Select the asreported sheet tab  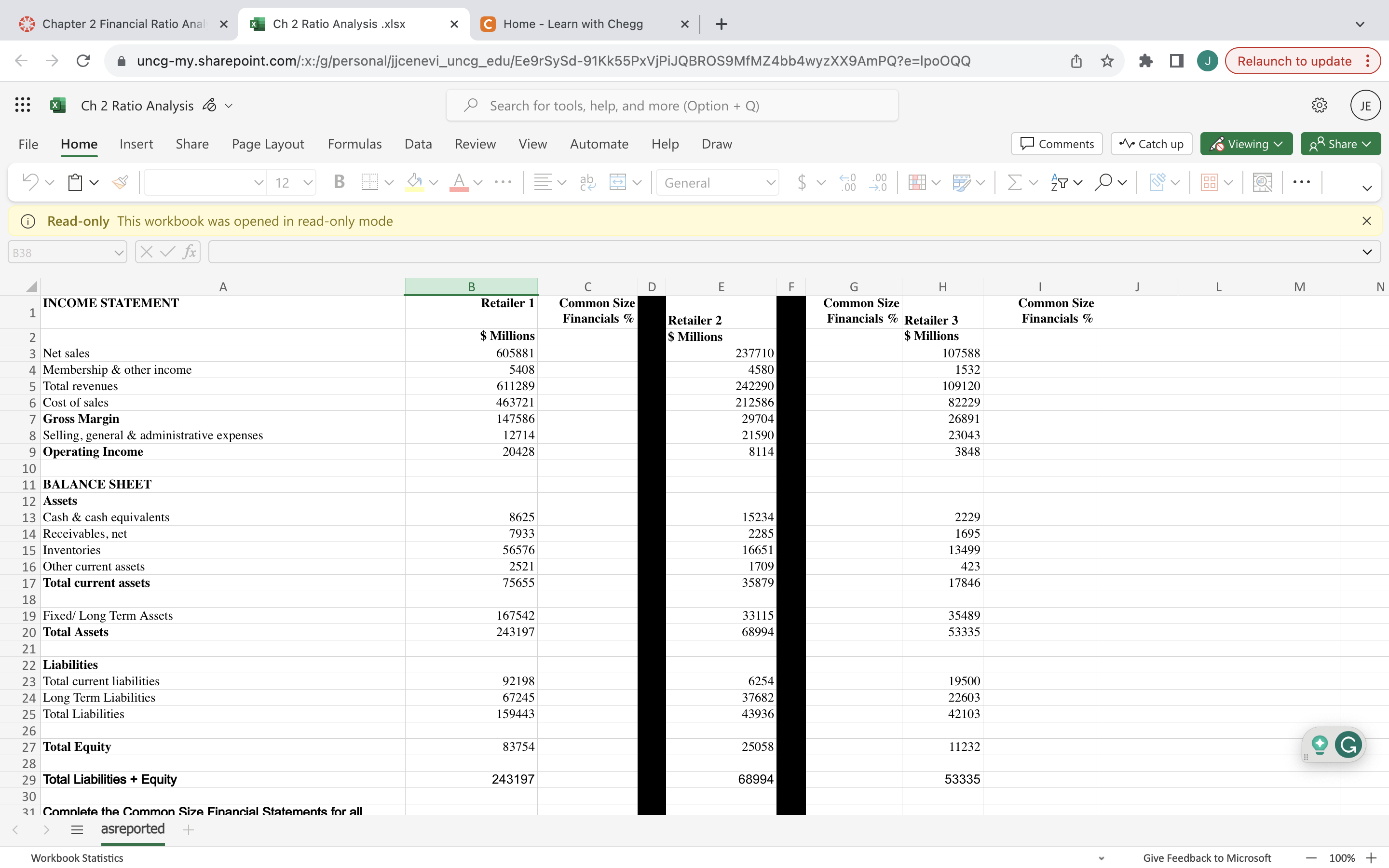tap(132, 829)
